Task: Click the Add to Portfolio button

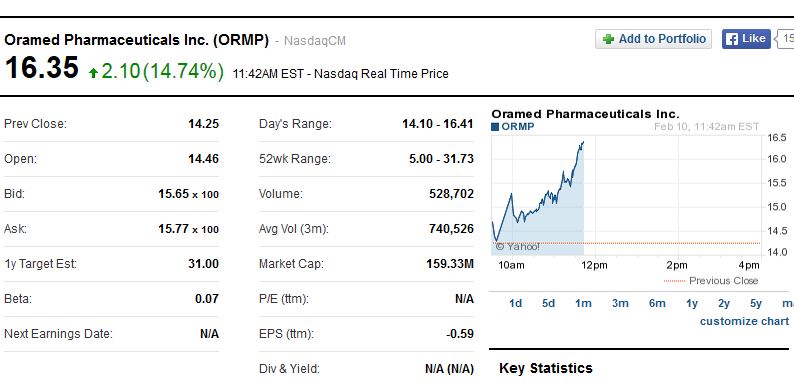Action: point(653,39)
